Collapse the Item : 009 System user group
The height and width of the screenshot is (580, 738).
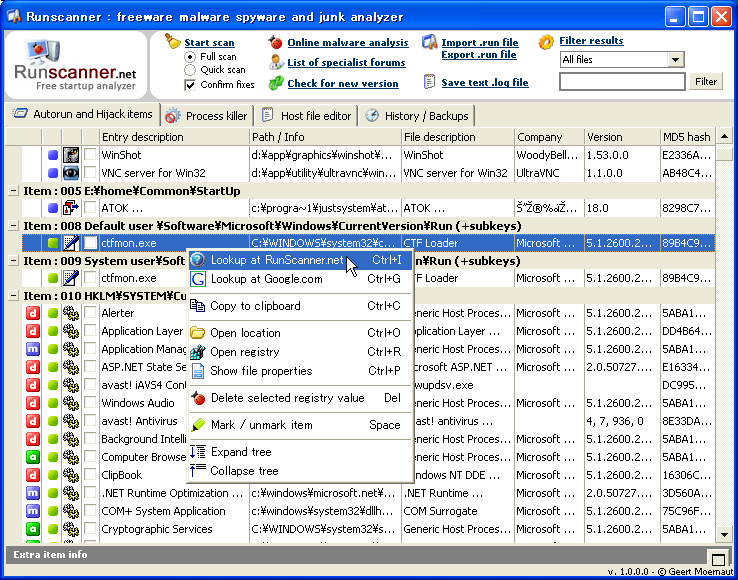tap(14, 261)
